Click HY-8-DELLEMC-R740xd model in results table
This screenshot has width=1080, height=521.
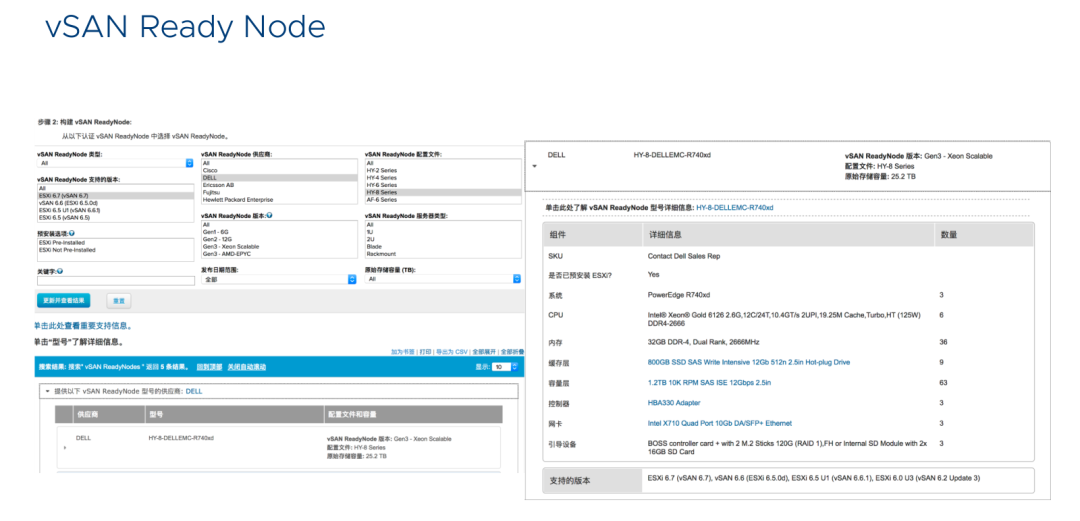coord(181,438)
